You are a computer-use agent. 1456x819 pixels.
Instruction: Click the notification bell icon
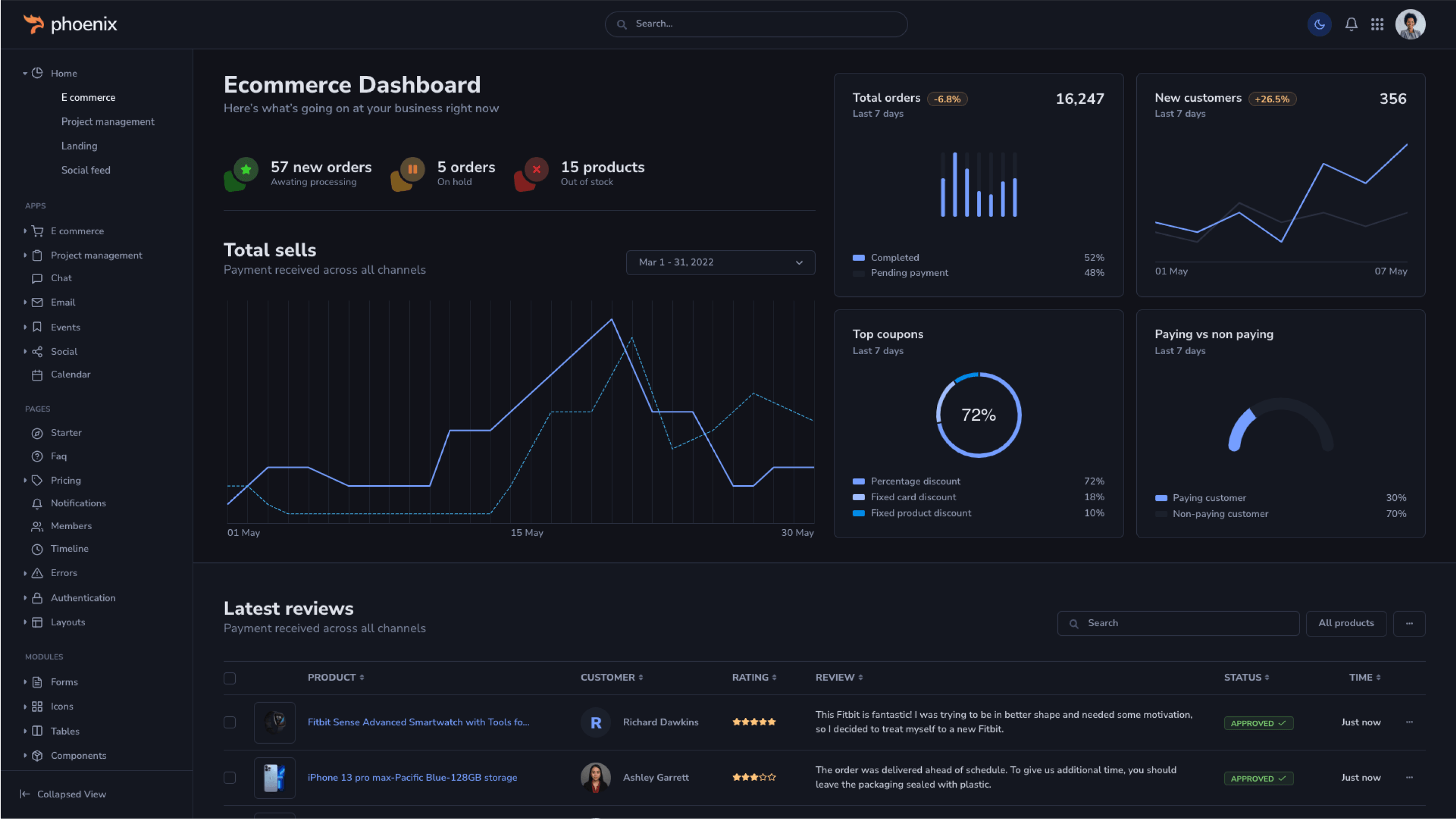coord(1351,24)
